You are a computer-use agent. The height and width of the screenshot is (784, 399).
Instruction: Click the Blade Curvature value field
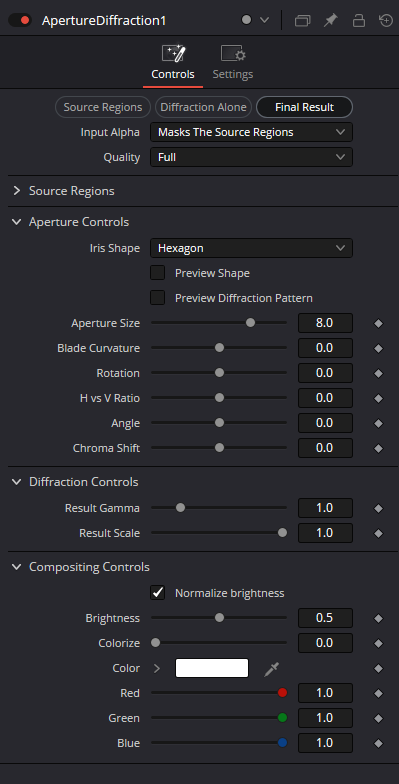[326, 348]
